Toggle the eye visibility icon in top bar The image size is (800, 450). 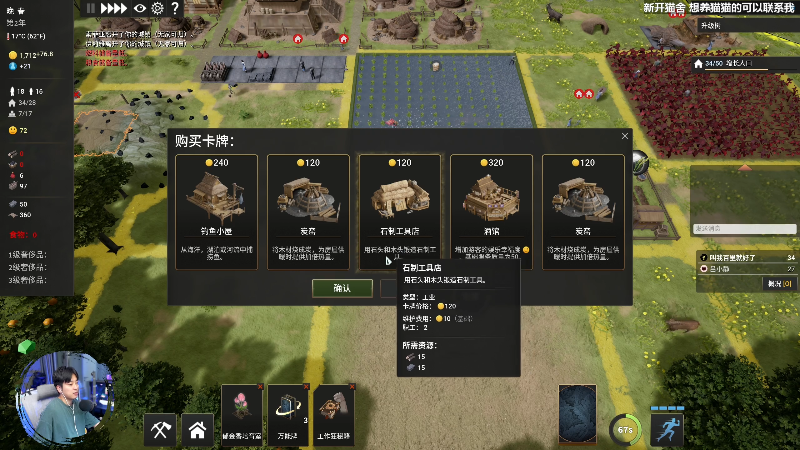coord(140,8)
